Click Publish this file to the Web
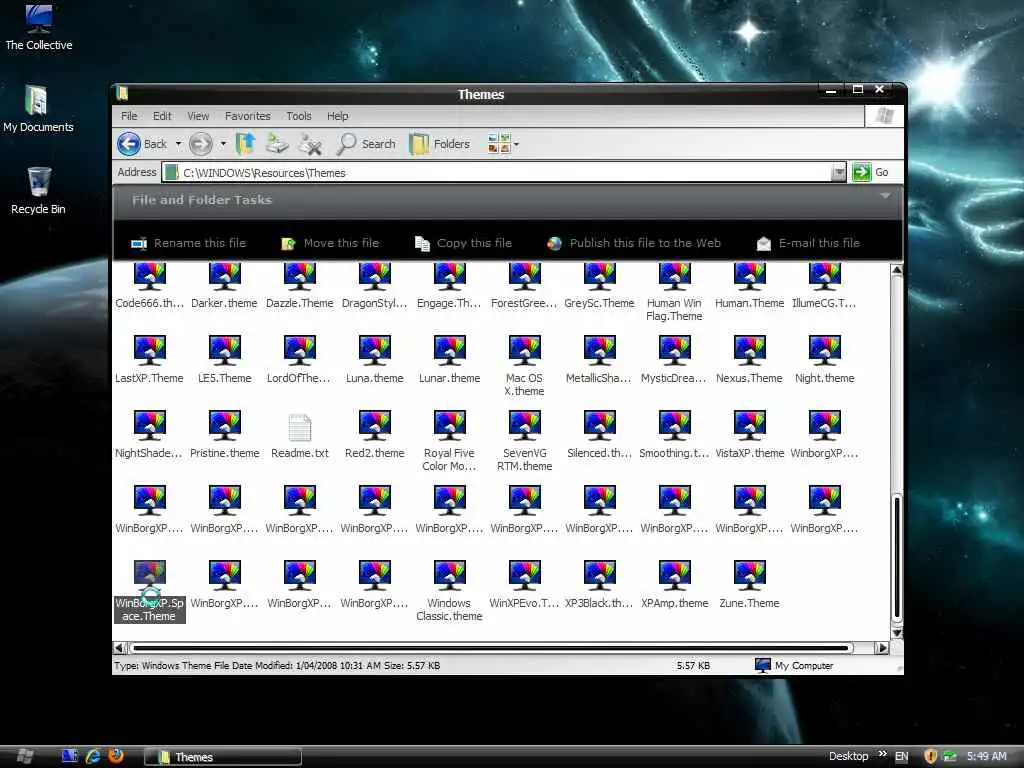Image resolution: width=1024 pixels, height=768 pixels. click(x=634, y=243)
